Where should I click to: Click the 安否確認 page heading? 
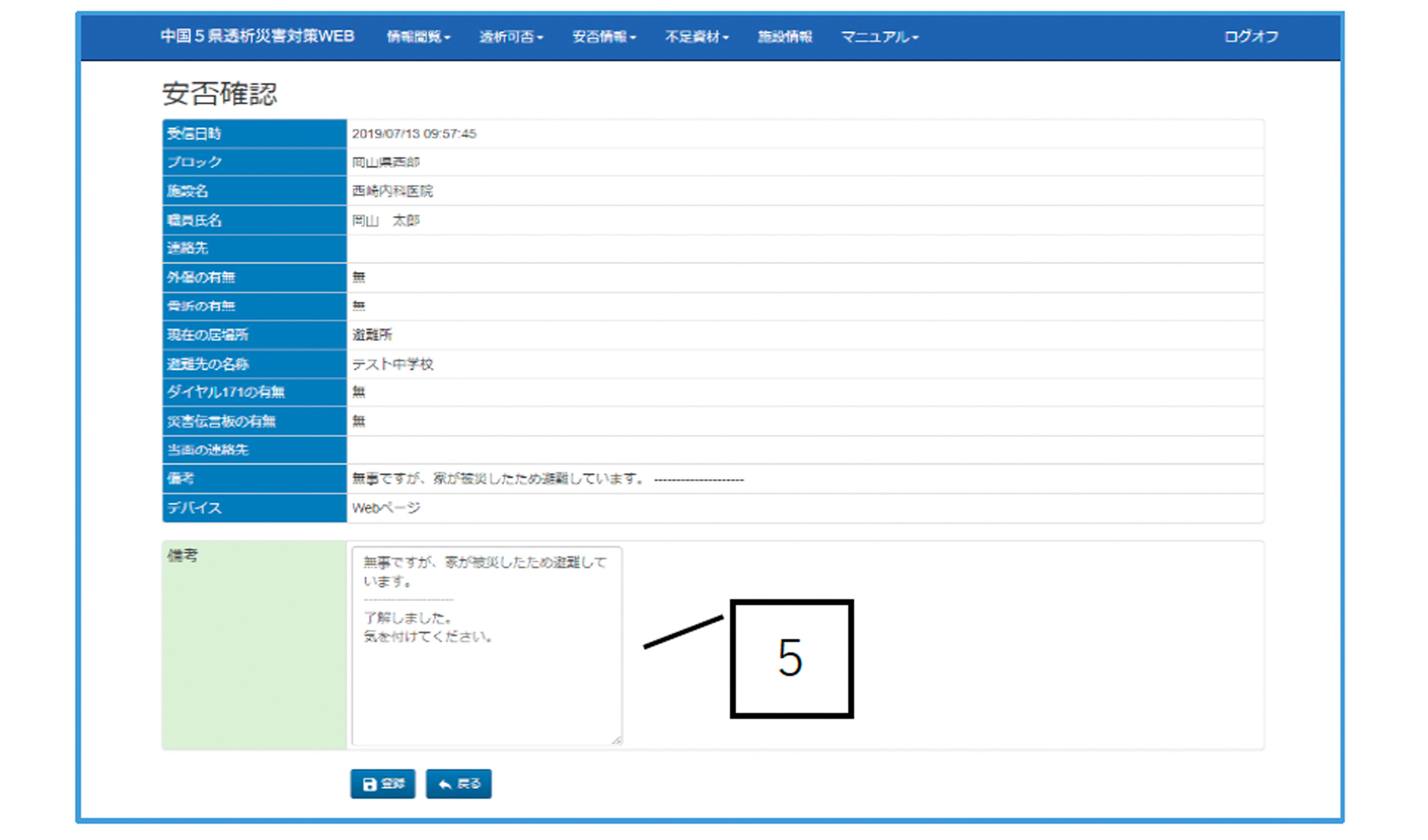click(x=219, y=94)
